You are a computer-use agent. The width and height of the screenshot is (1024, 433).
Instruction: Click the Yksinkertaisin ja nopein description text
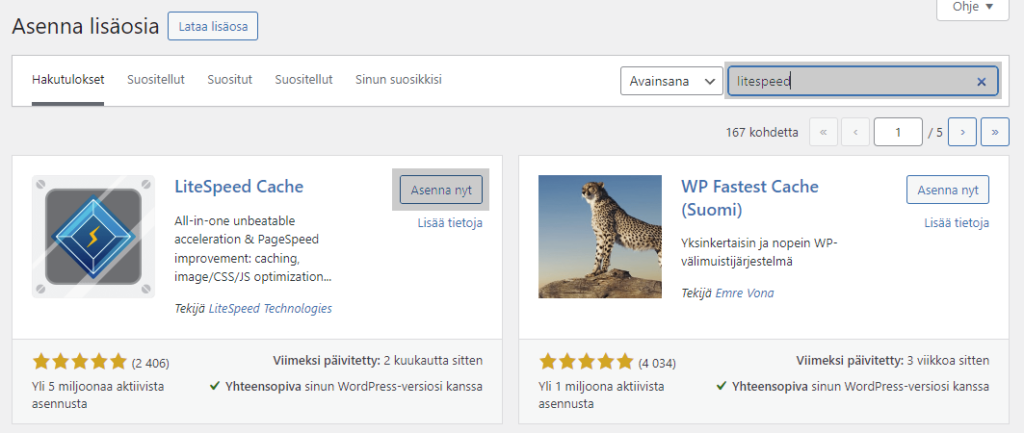(759, 253)
